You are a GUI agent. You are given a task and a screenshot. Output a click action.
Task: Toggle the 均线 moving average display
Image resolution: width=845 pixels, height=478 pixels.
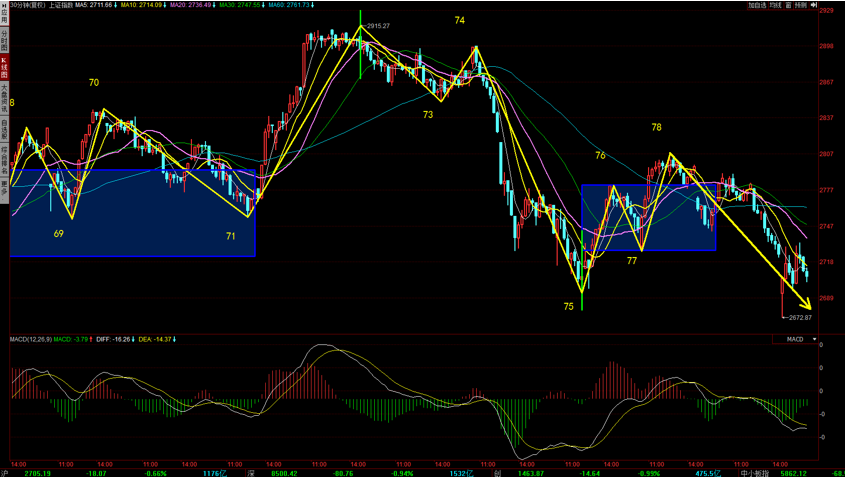775,5
